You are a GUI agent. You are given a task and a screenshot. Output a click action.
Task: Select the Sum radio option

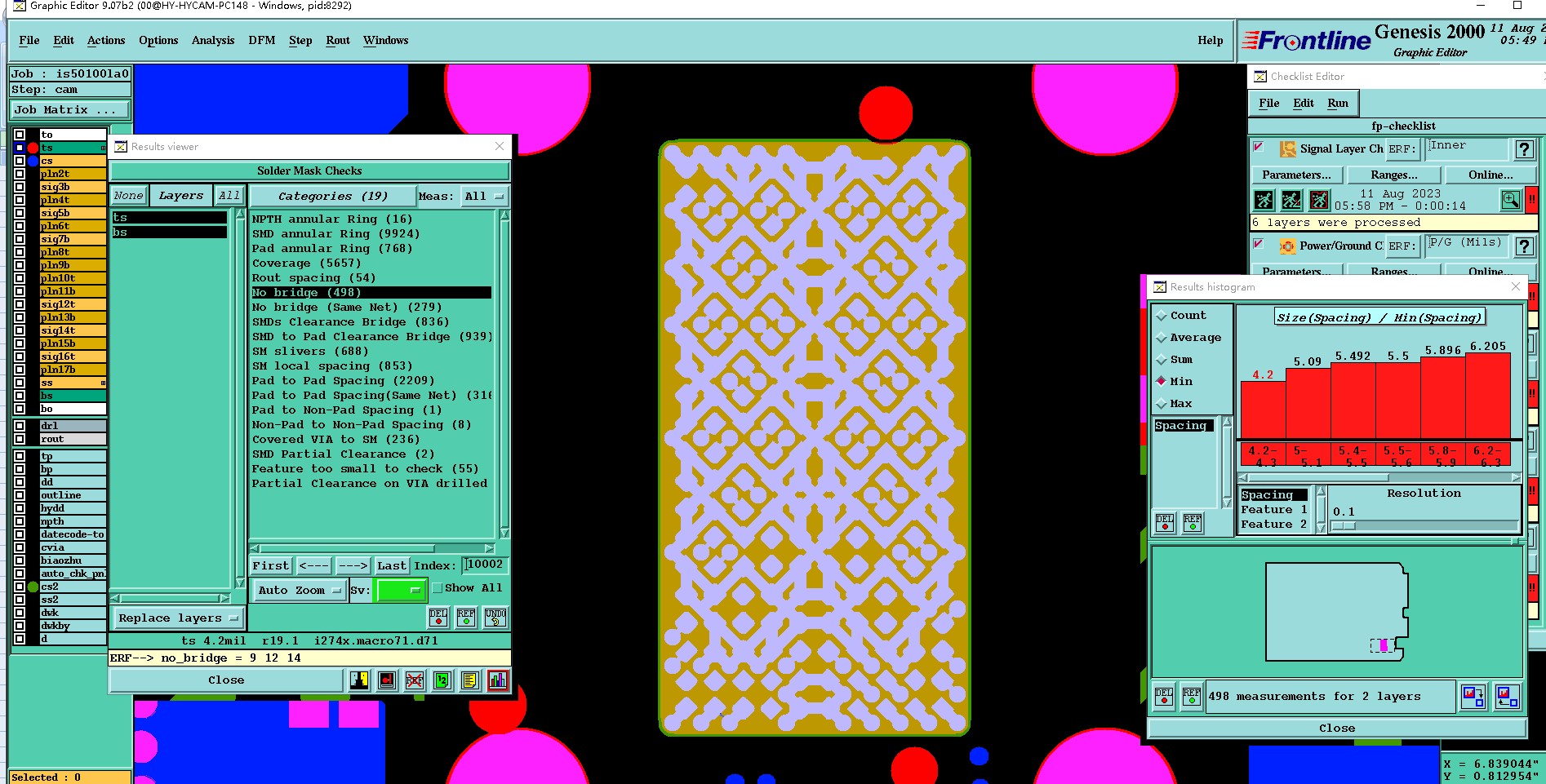1162,360
